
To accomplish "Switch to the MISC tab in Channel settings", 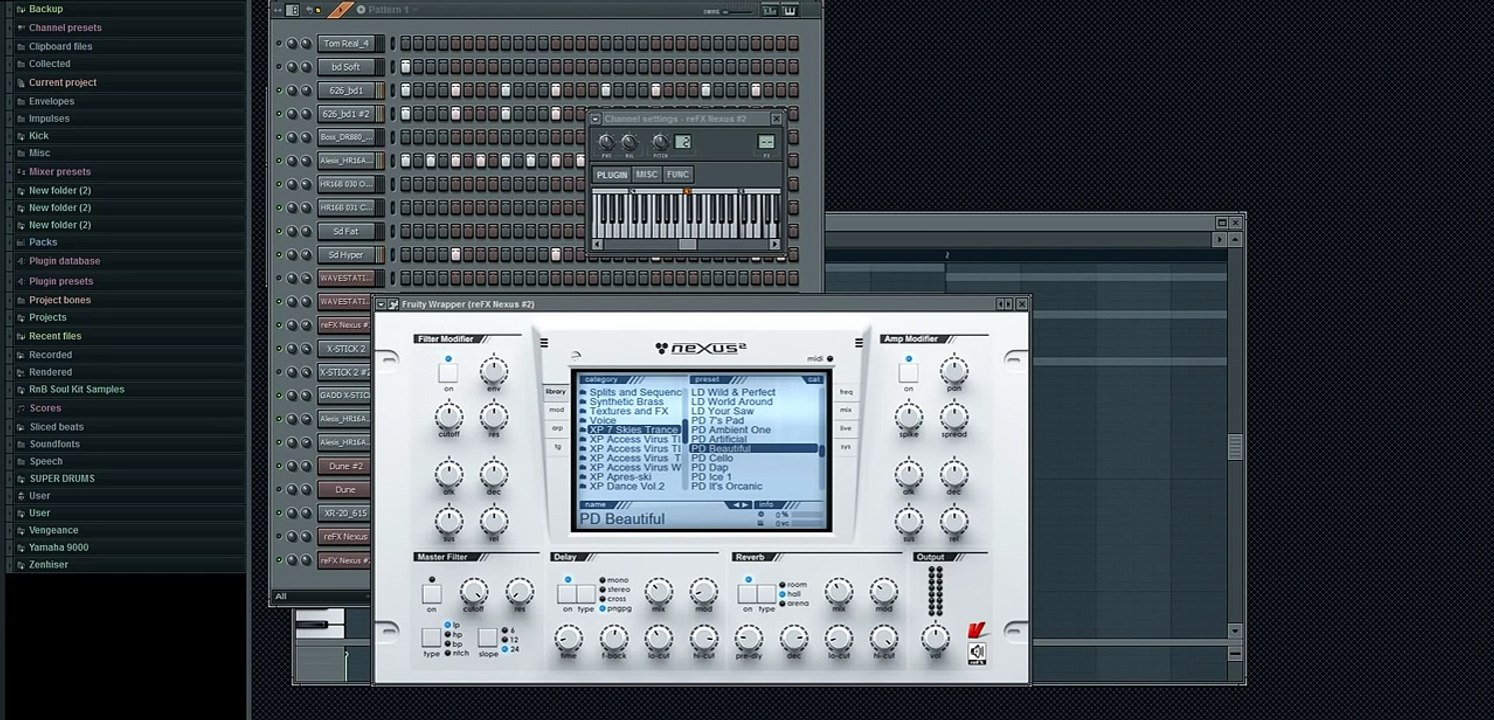I will pos(647,175).
